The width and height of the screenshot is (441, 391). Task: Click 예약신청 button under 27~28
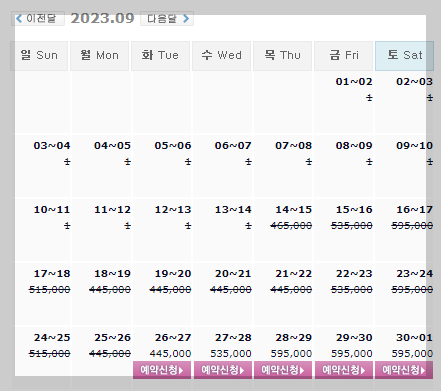(x=223, y=370)
